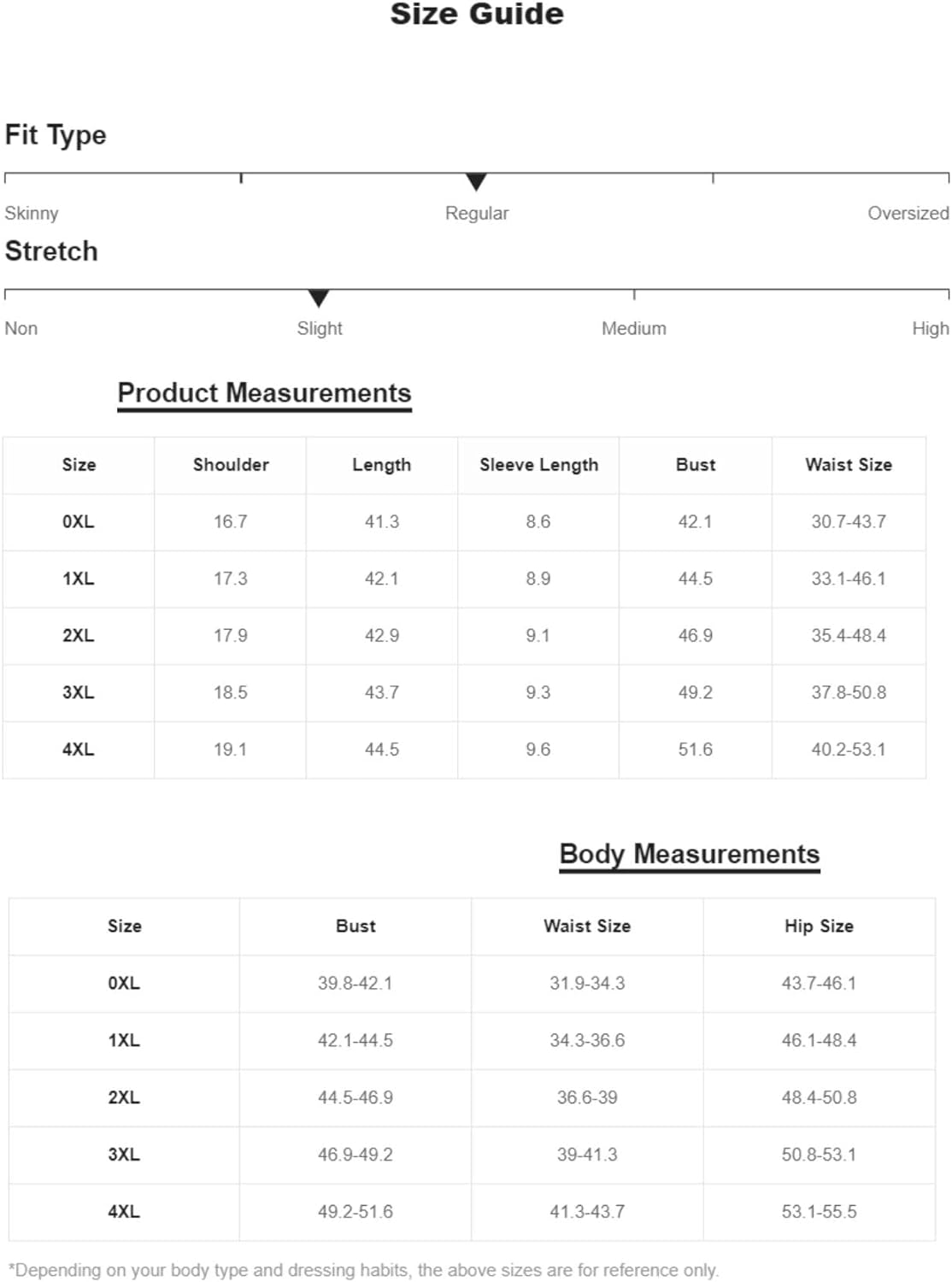952x1282 pixels.
Task: Select the 0XL row in Product Measurements
Action: 464,522
